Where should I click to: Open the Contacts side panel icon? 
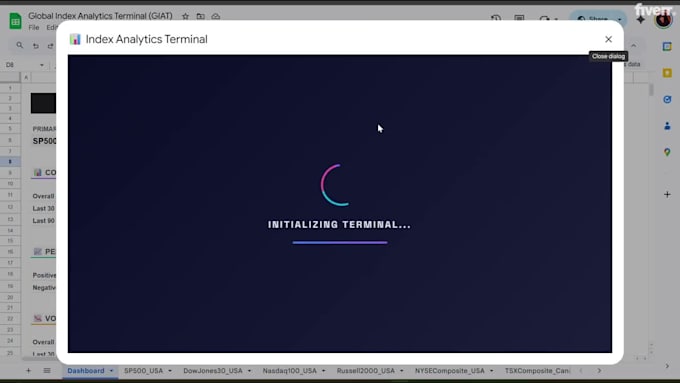(x=667, y=126)
